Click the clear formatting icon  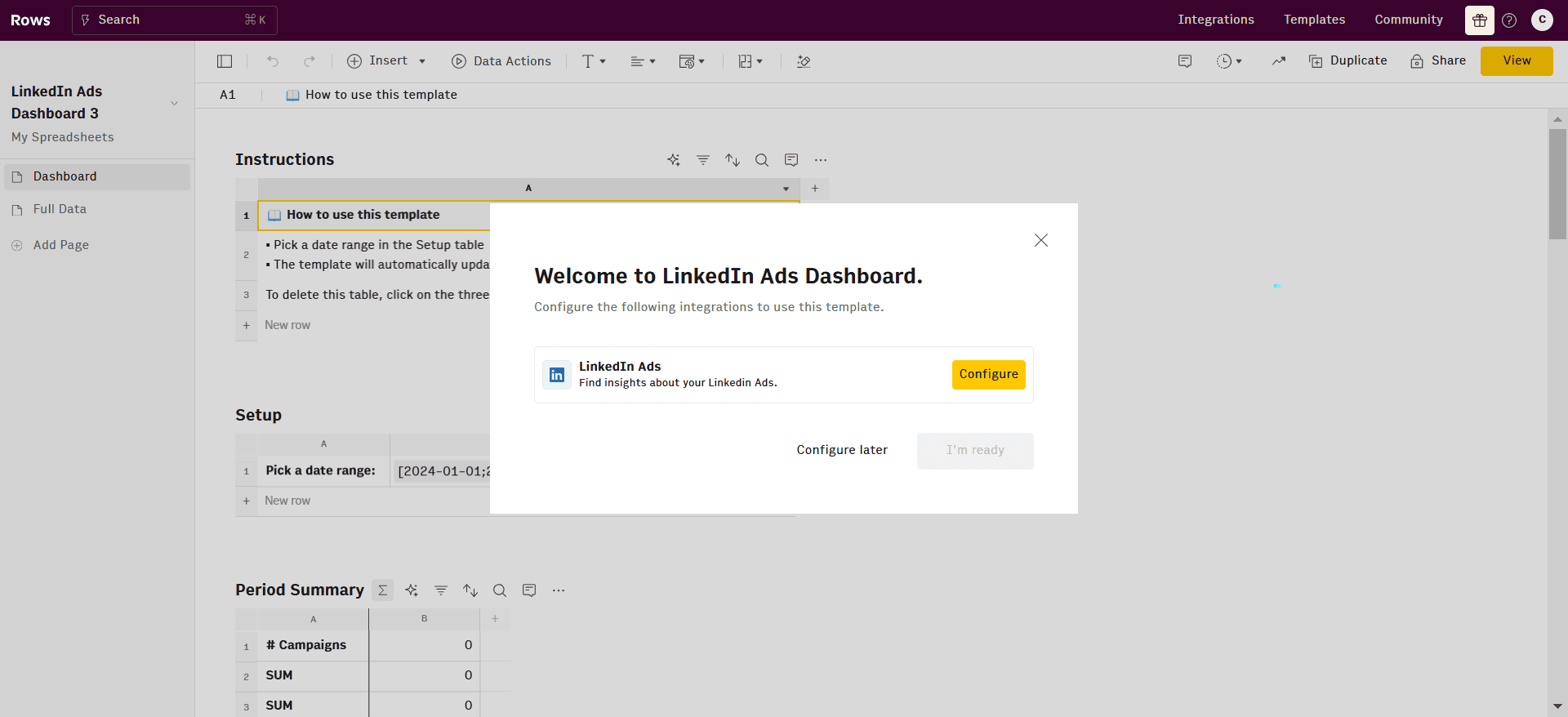pos(804,61)
